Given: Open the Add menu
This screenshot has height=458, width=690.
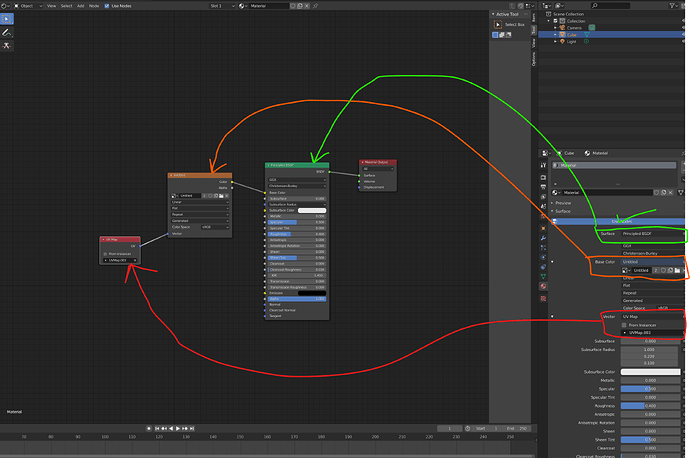Looking at the screenshot, I should coord(81,6).
